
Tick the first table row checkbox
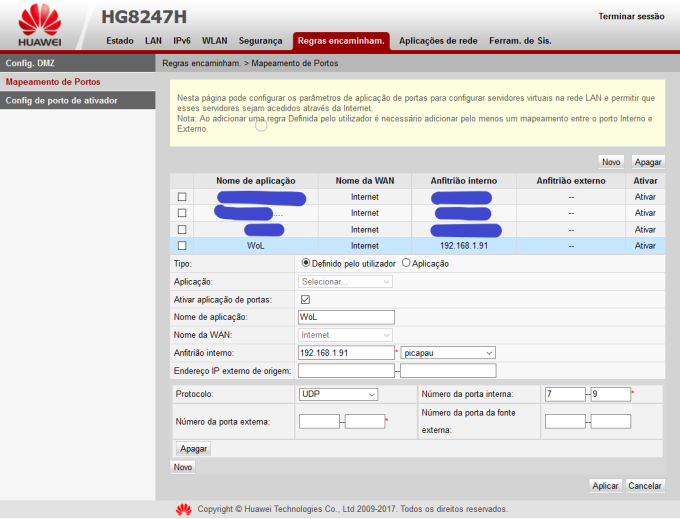tap(181, 197)
